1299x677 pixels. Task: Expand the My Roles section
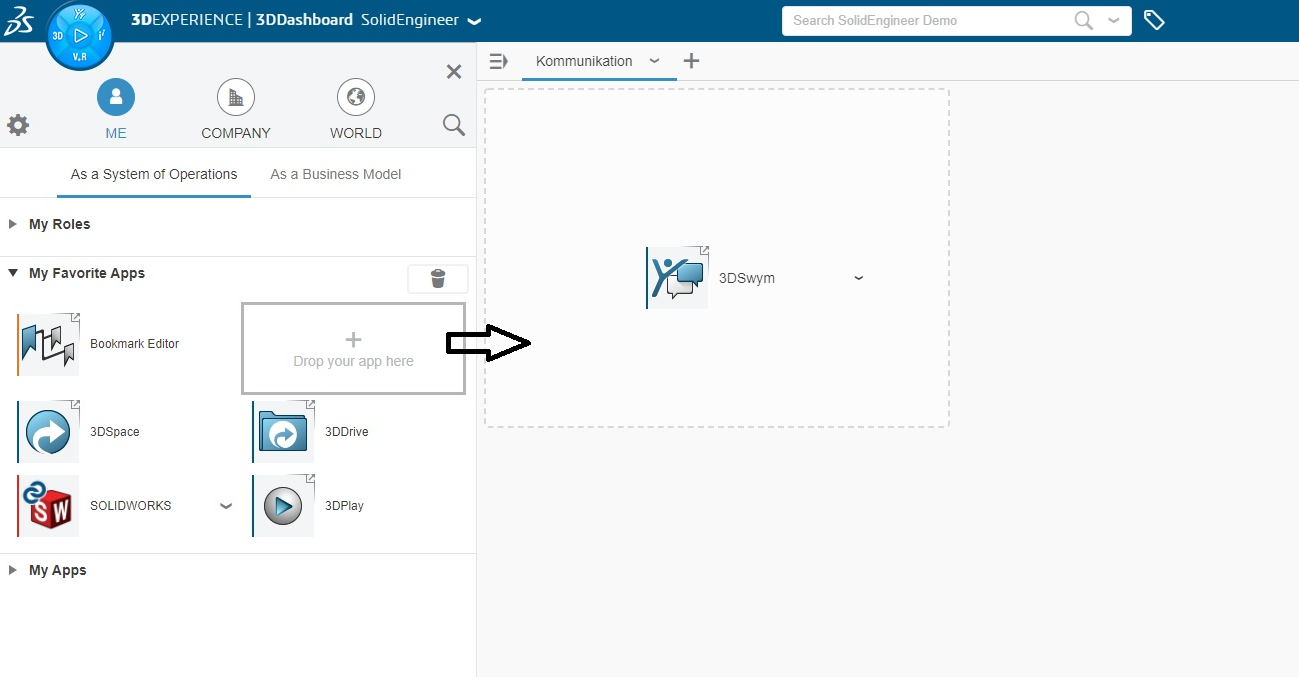13,224
